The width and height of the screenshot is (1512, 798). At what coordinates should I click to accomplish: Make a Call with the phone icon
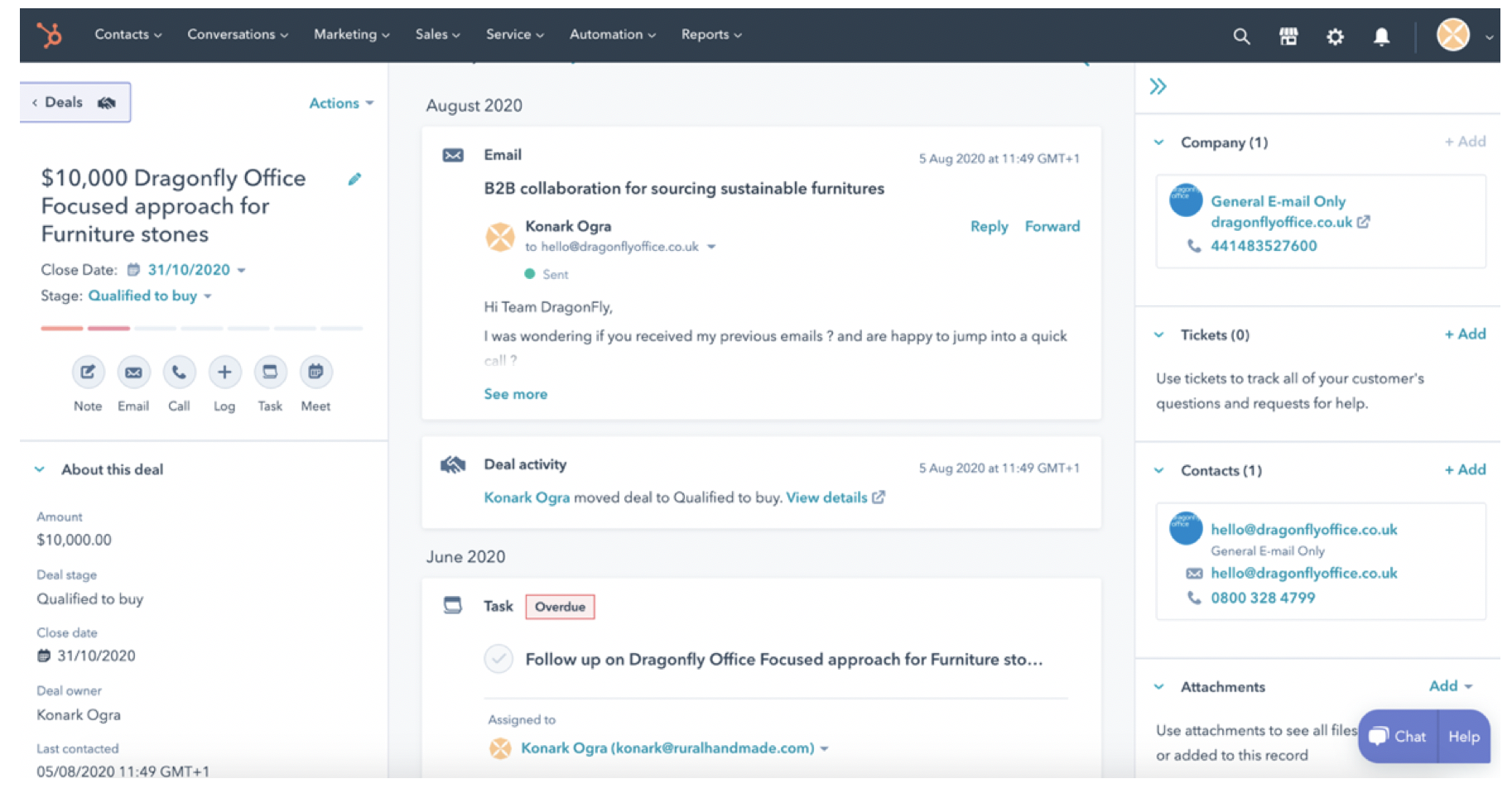179,373
